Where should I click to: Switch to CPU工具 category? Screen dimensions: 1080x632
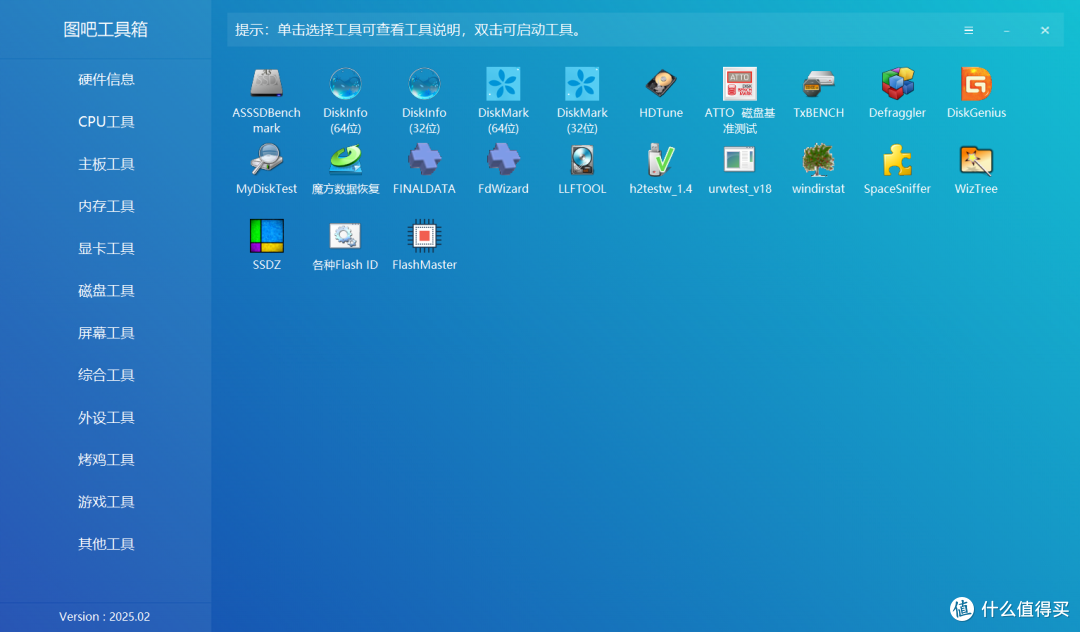click(x=106, y=122)
